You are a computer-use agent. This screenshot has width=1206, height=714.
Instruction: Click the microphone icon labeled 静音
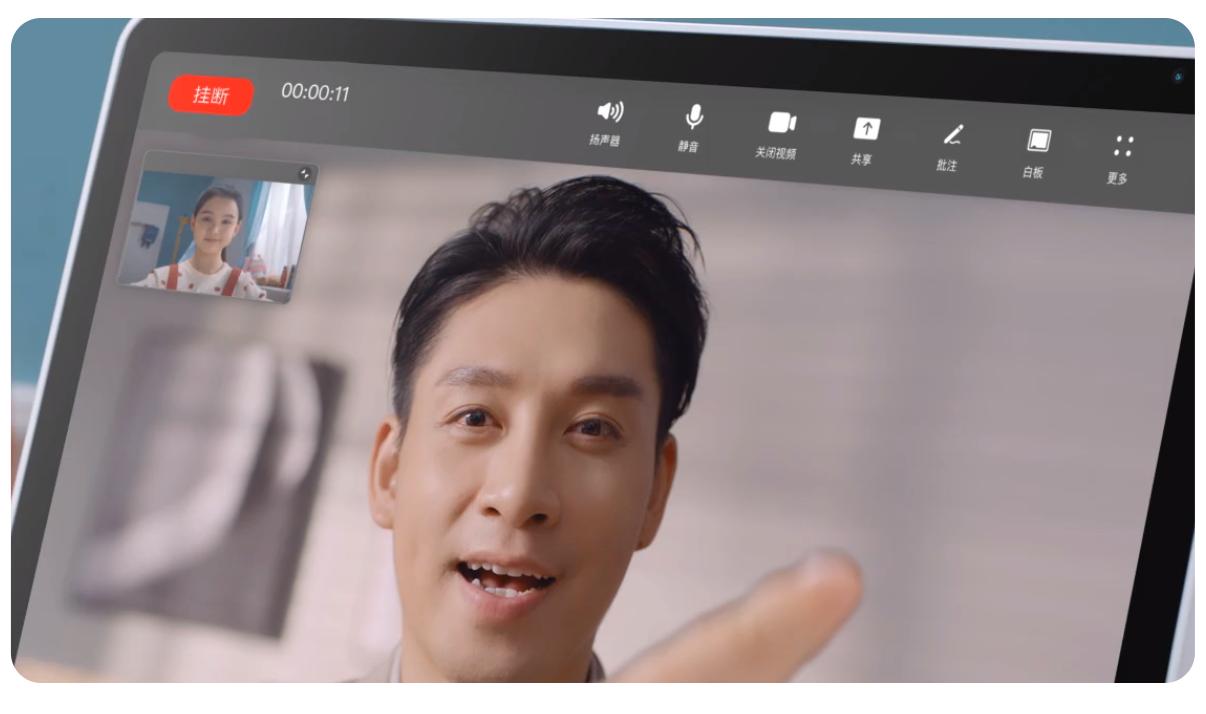695,116
